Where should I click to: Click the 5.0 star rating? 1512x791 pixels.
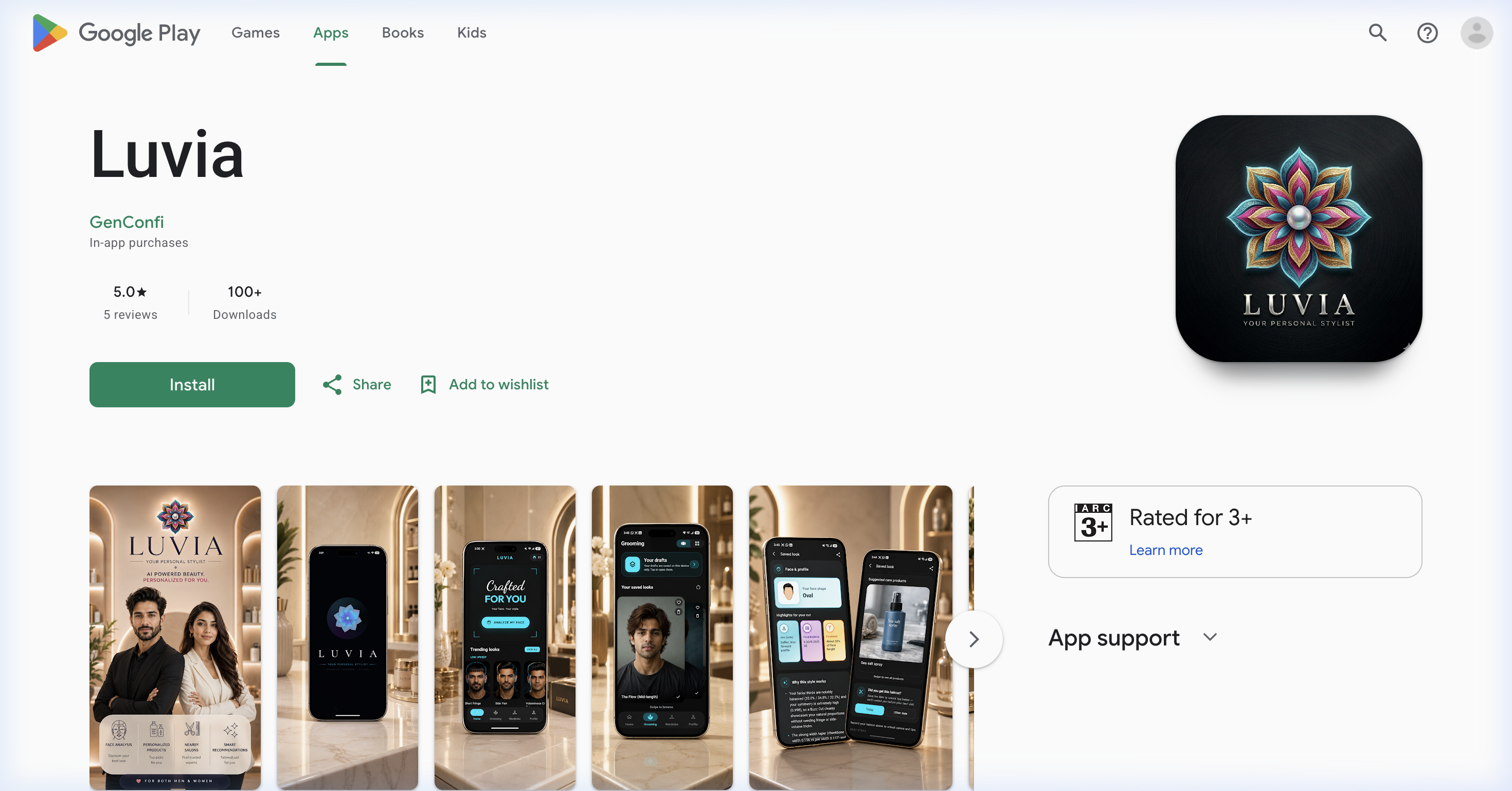(130, 292)
